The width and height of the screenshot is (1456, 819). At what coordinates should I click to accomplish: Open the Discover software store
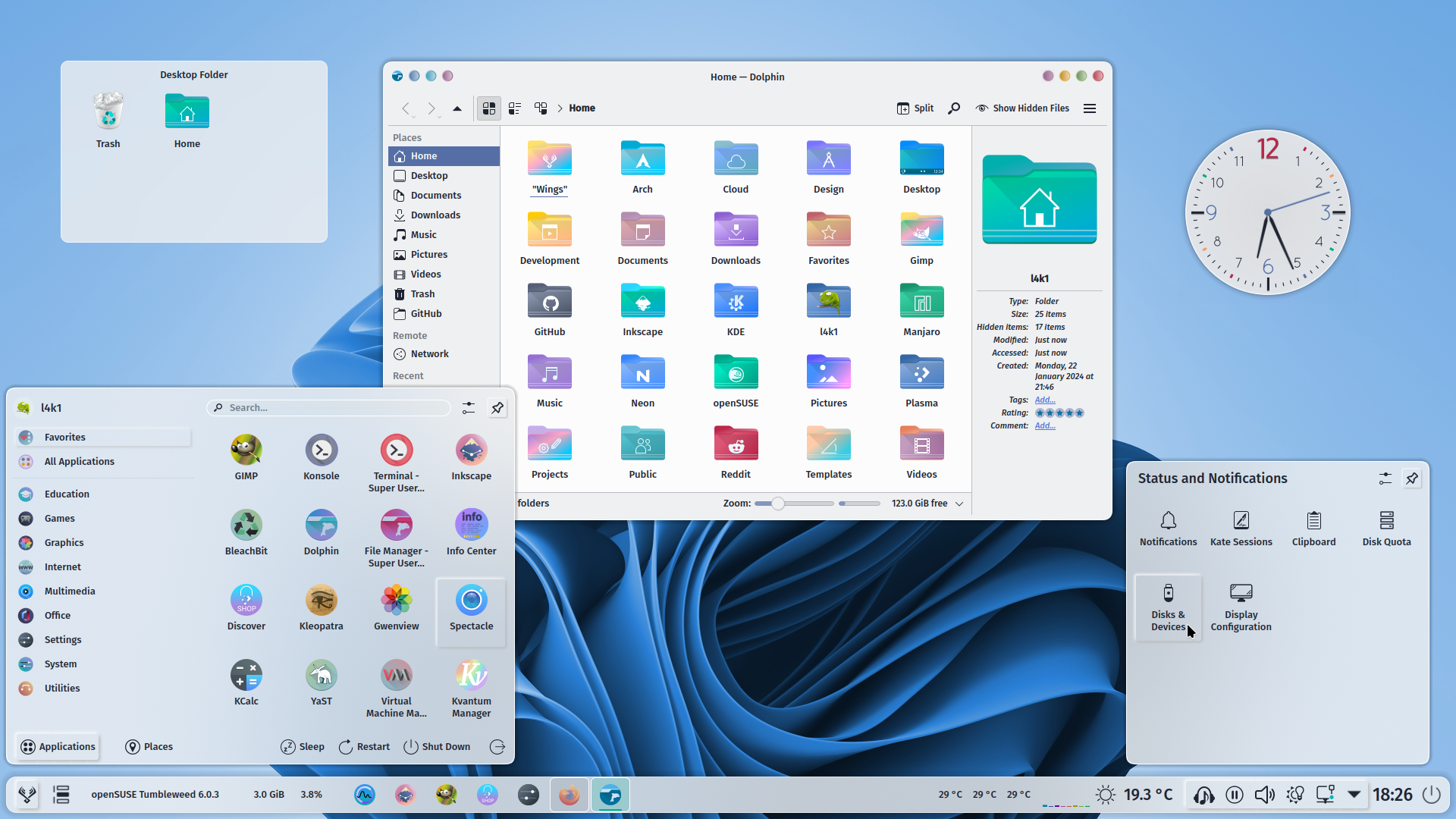246,607
